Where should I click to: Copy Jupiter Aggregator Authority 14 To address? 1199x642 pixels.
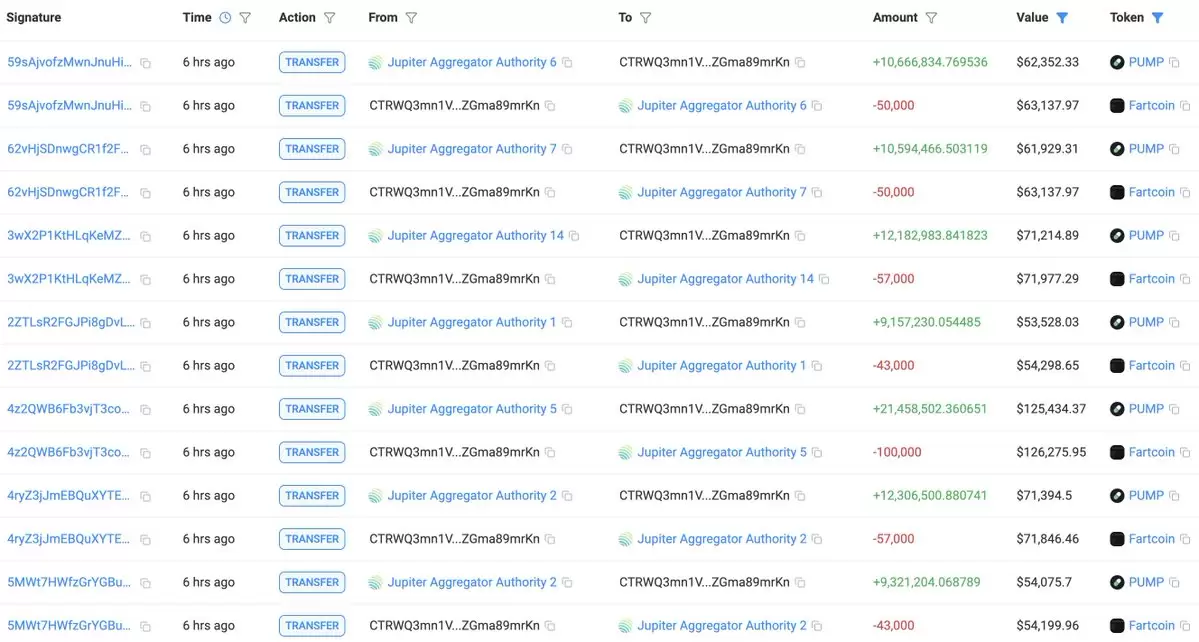824,280
